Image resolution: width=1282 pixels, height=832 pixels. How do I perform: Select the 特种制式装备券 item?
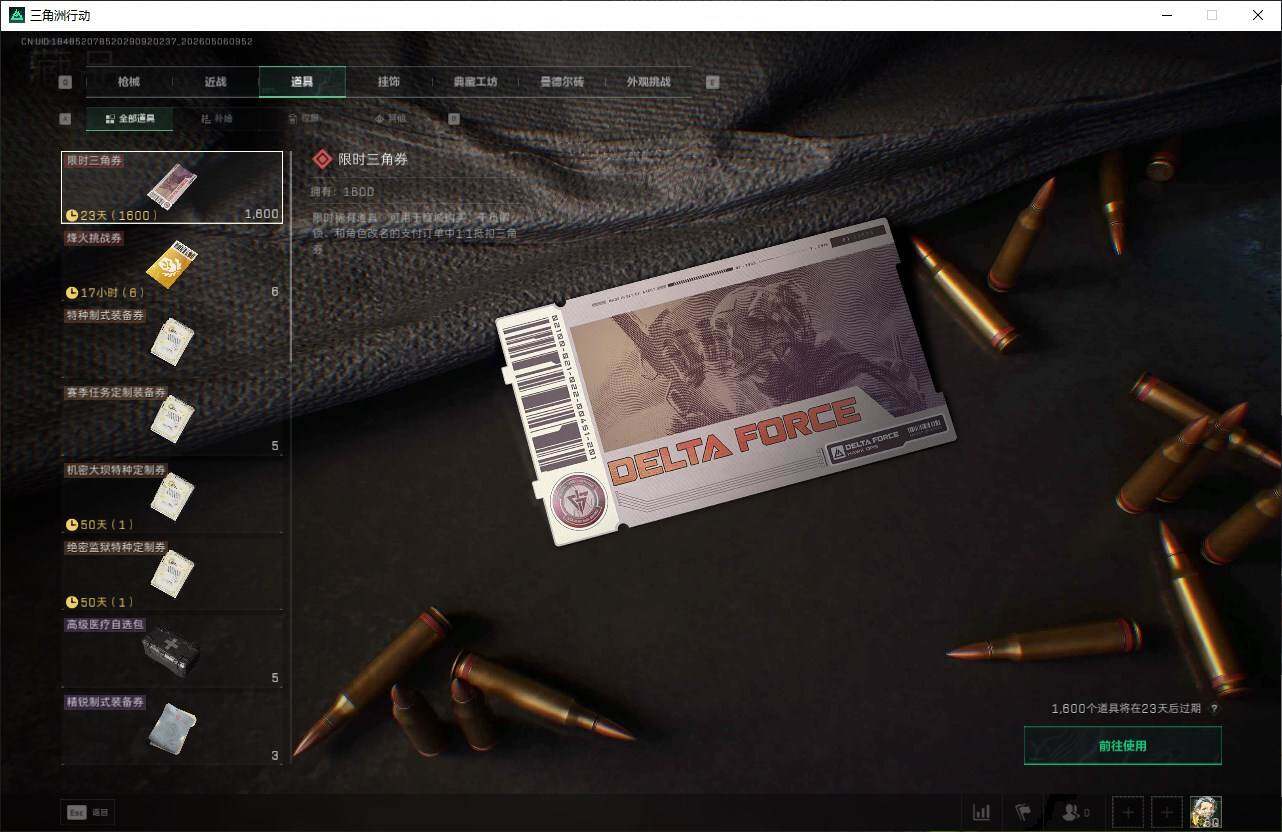pyautogui.click(x=172, y=342)
